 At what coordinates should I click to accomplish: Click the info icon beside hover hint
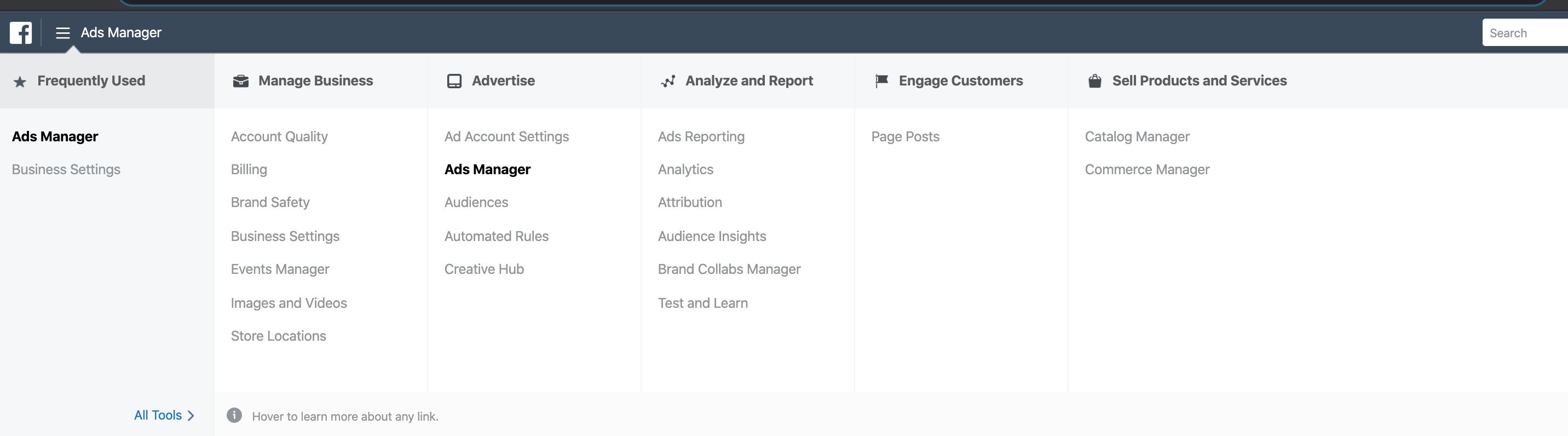pyautogui.click(x=234, y=415)
